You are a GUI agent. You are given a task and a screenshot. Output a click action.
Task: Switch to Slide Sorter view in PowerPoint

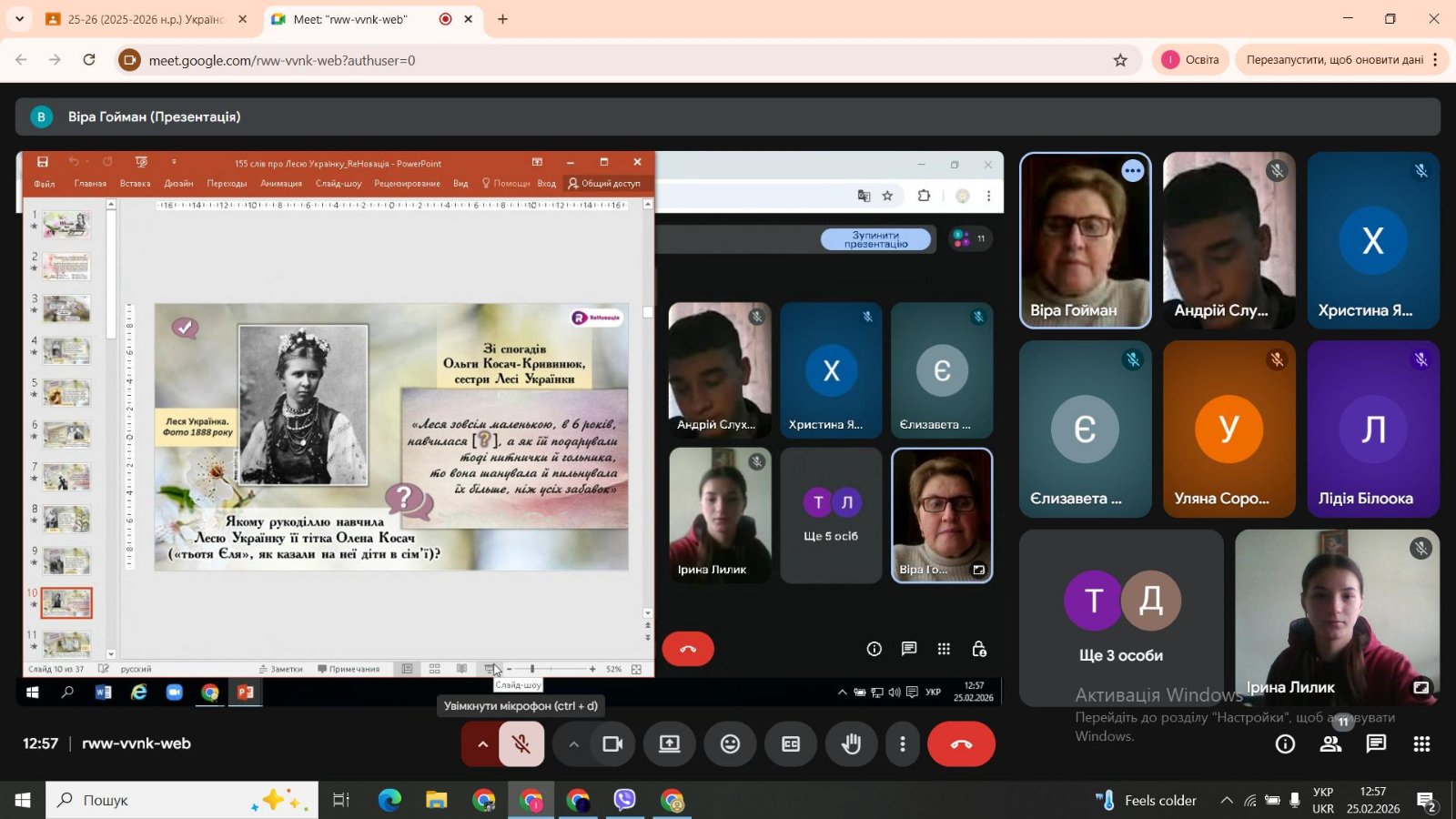coord(434,669)
